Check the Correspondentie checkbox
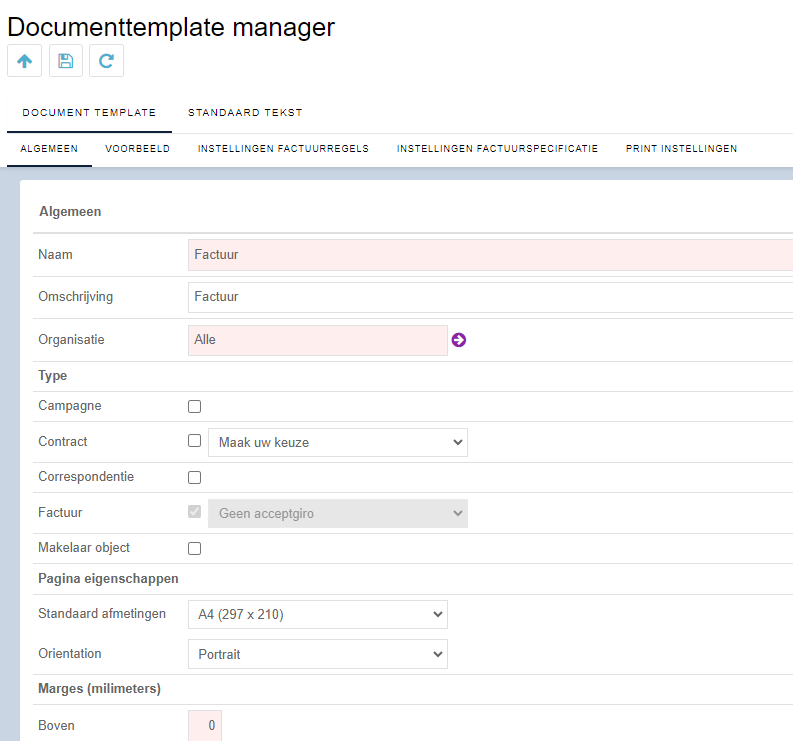This screenshot has width=793, height=741. point(195,477)
